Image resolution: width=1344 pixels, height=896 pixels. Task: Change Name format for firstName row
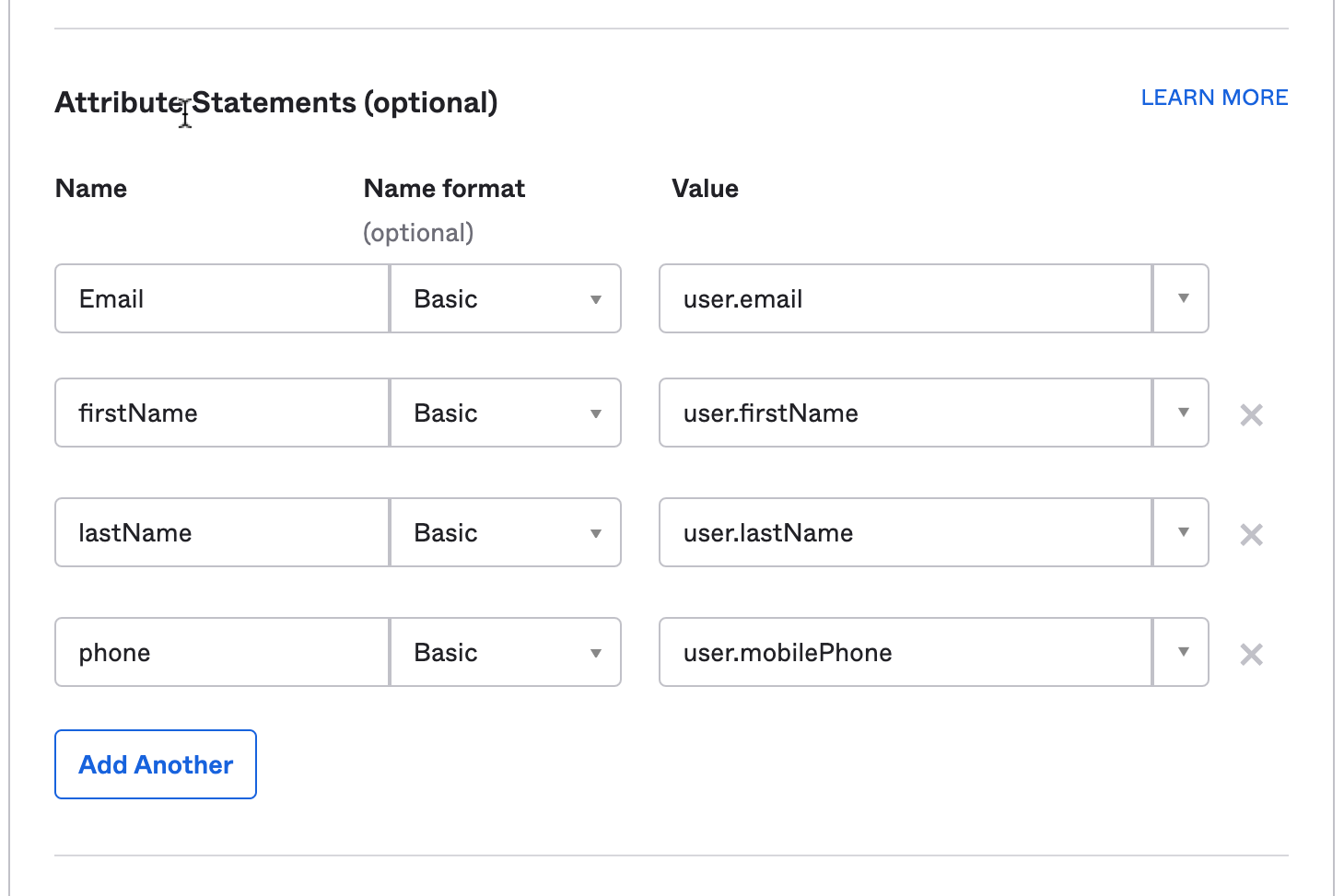pyautogui.click(x=506, y=413)
